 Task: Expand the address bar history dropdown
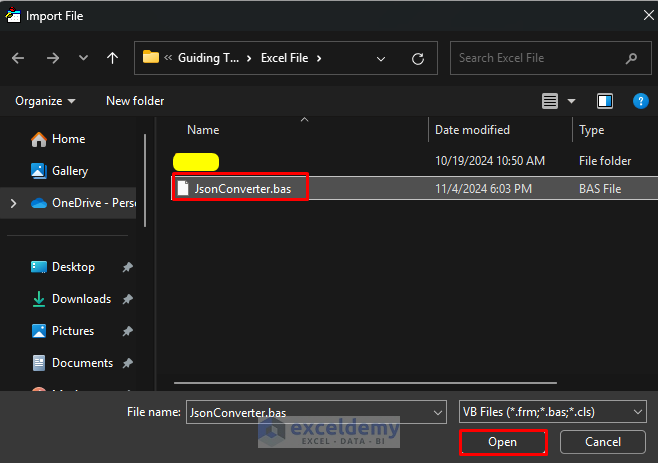pyautogui.click(x=381, y=59)
